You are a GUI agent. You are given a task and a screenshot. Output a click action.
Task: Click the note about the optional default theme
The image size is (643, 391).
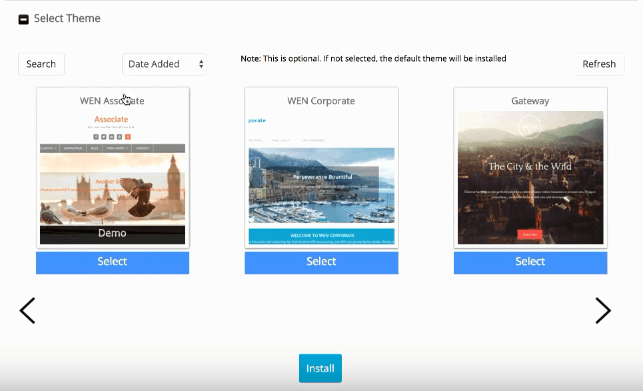pyautogui.click(x=373, y=59)
